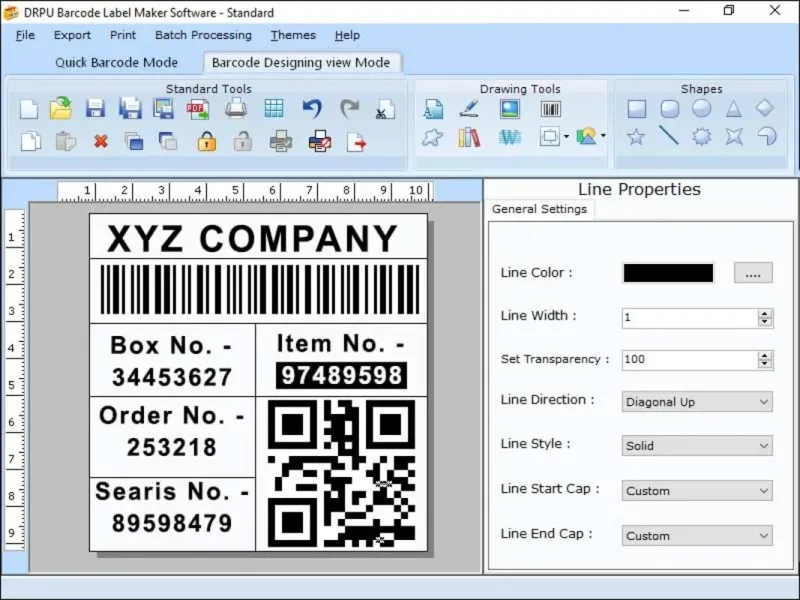The height and width of the screenshot is (600, 800).
Task: Save using the single floppy disk icon
Action: pyautogui.click(x=95, y=109)
